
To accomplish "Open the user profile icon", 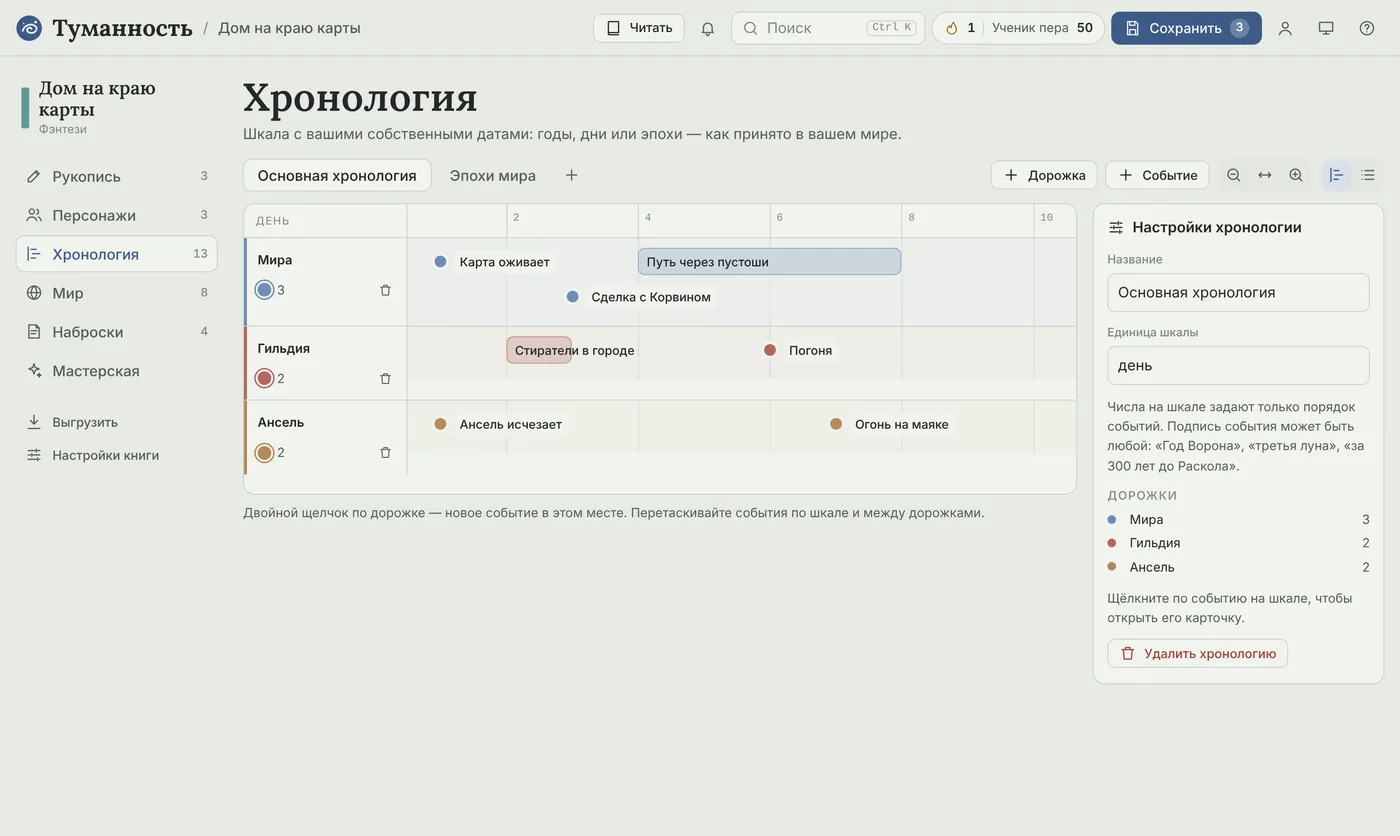I will click(x=1285, y=28).
